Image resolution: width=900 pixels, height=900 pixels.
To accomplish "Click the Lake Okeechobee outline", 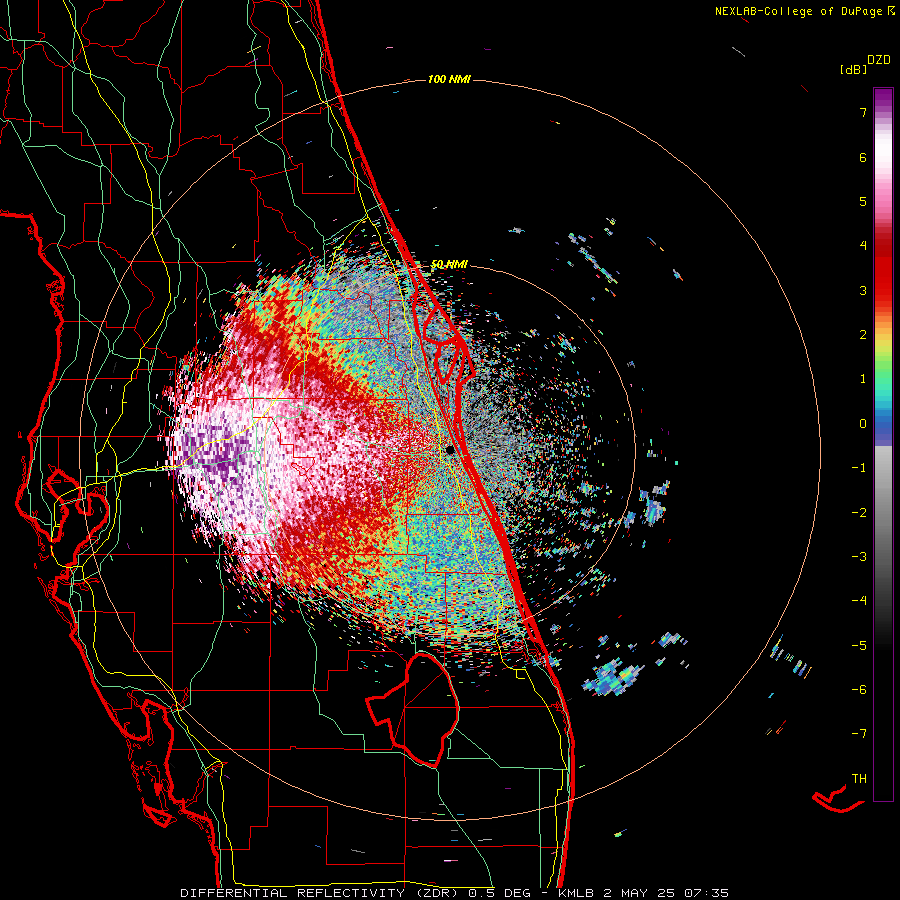I will [414, 710].
